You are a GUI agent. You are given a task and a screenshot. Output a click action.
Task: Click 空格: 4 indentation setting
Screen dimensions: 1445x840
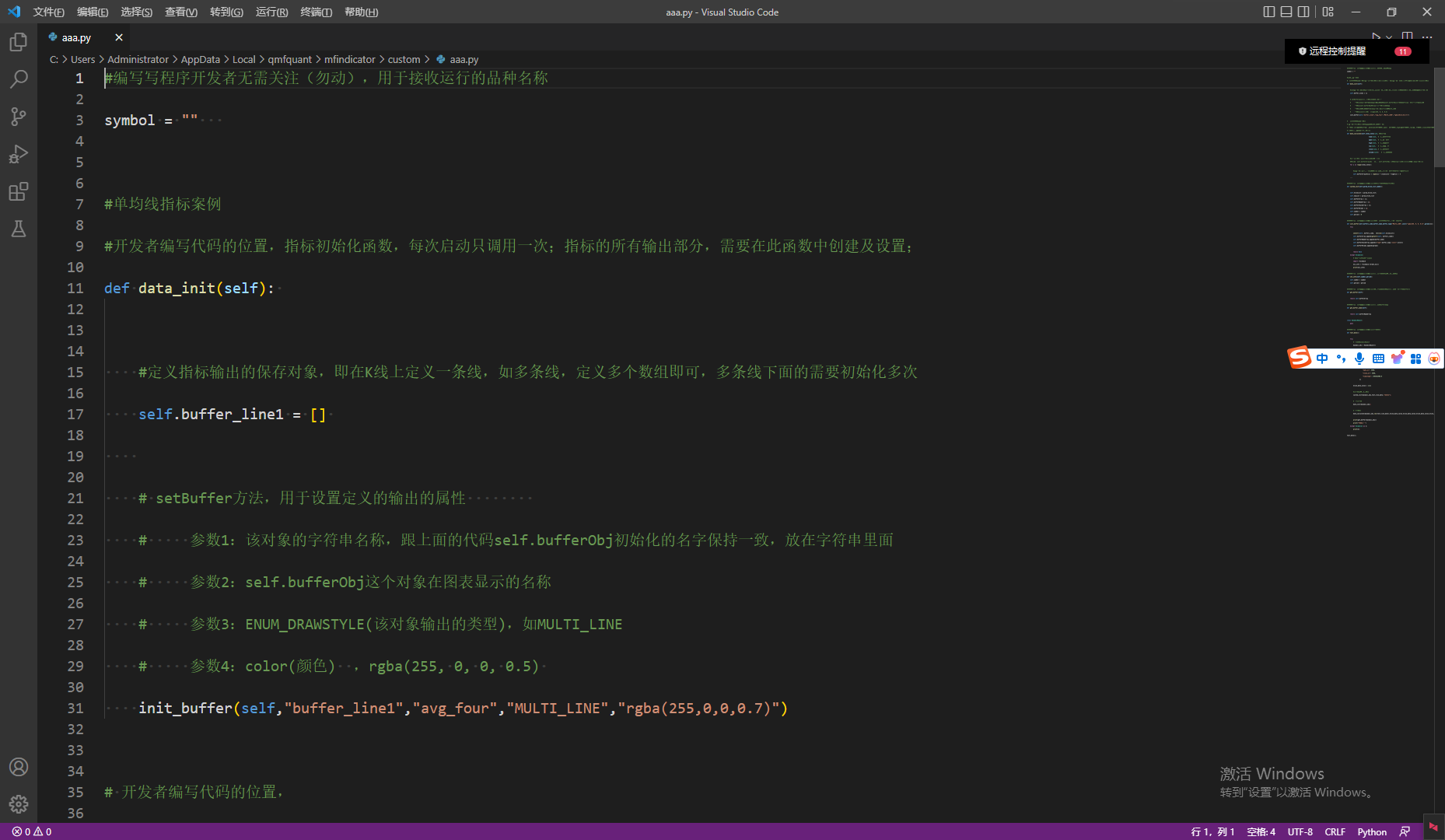pos(1261,831)
